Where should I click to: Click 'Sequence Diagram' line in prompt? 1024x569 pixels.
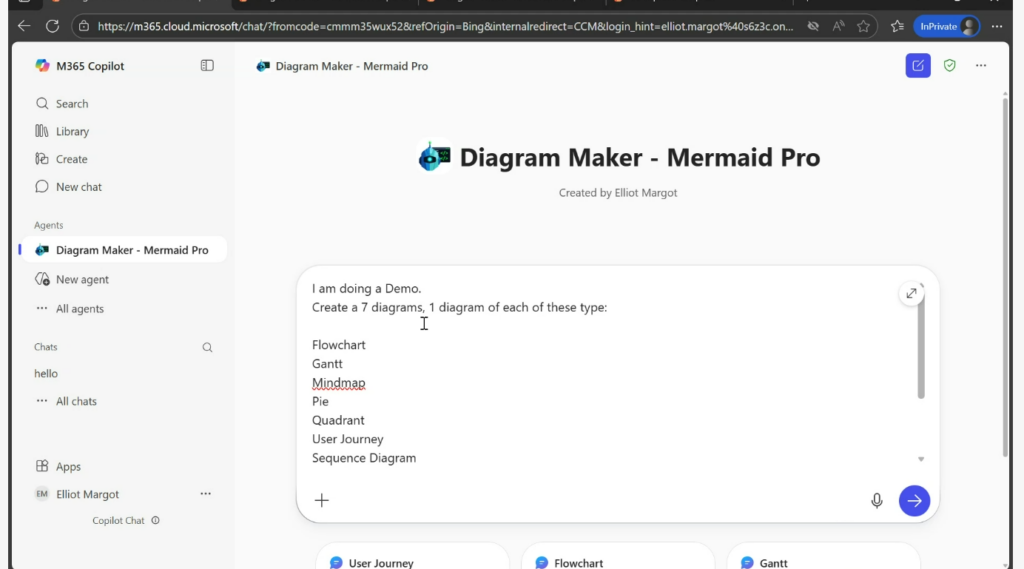click(364, 458)
